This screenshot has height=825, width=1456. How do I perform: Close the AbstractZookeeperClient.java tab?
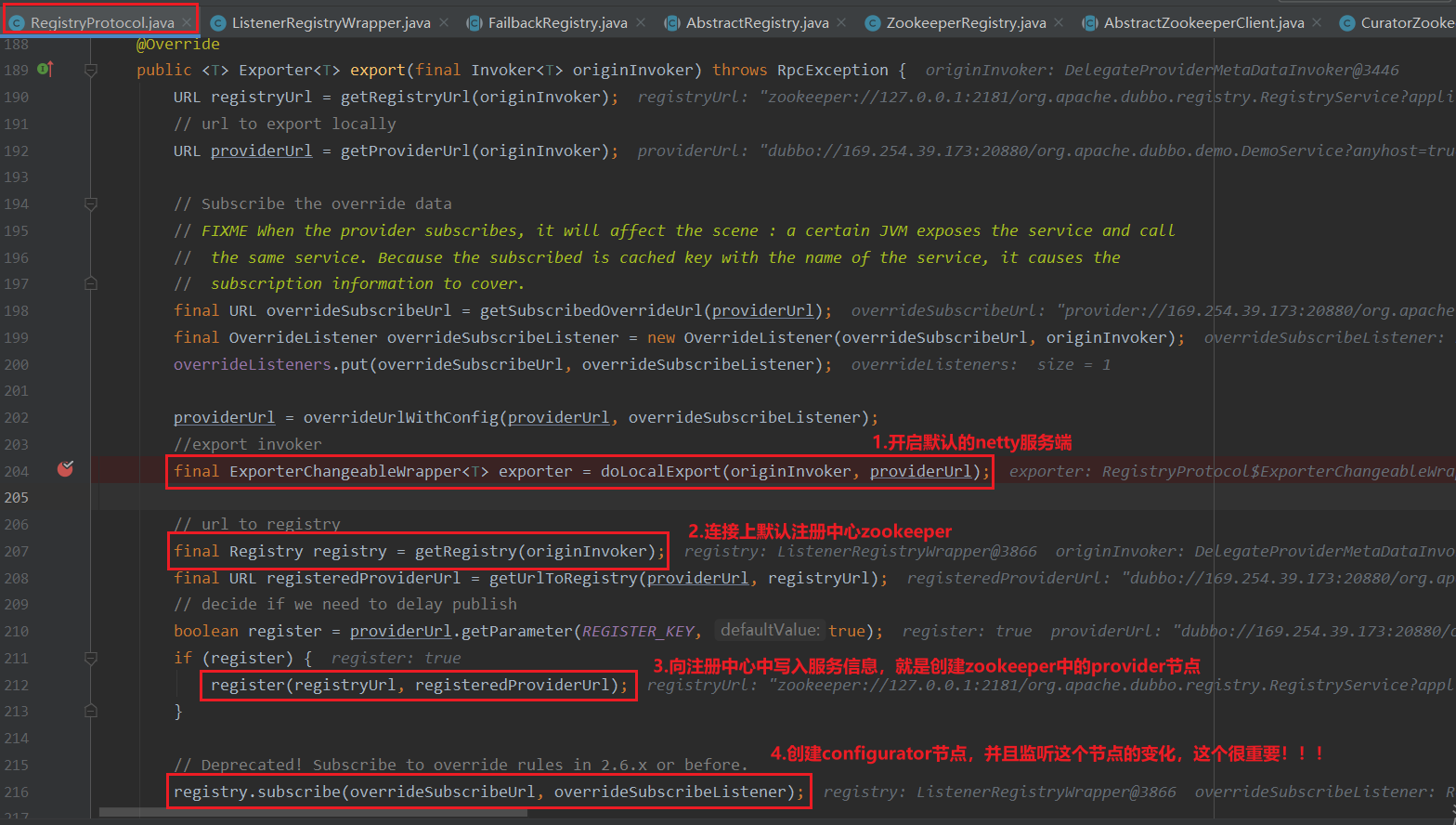click(1317, 22)
